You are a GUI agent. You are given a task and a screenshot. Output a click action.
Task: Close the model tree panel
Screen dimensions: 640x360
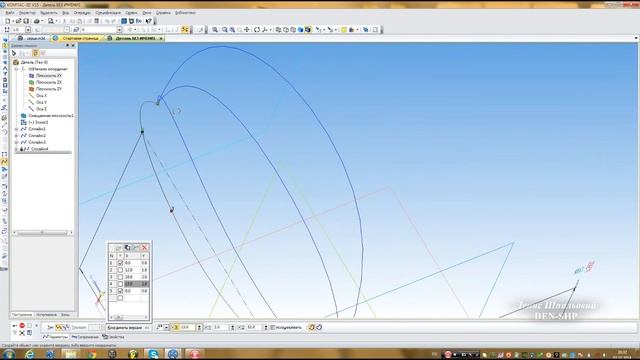click(x=73, y=46)
